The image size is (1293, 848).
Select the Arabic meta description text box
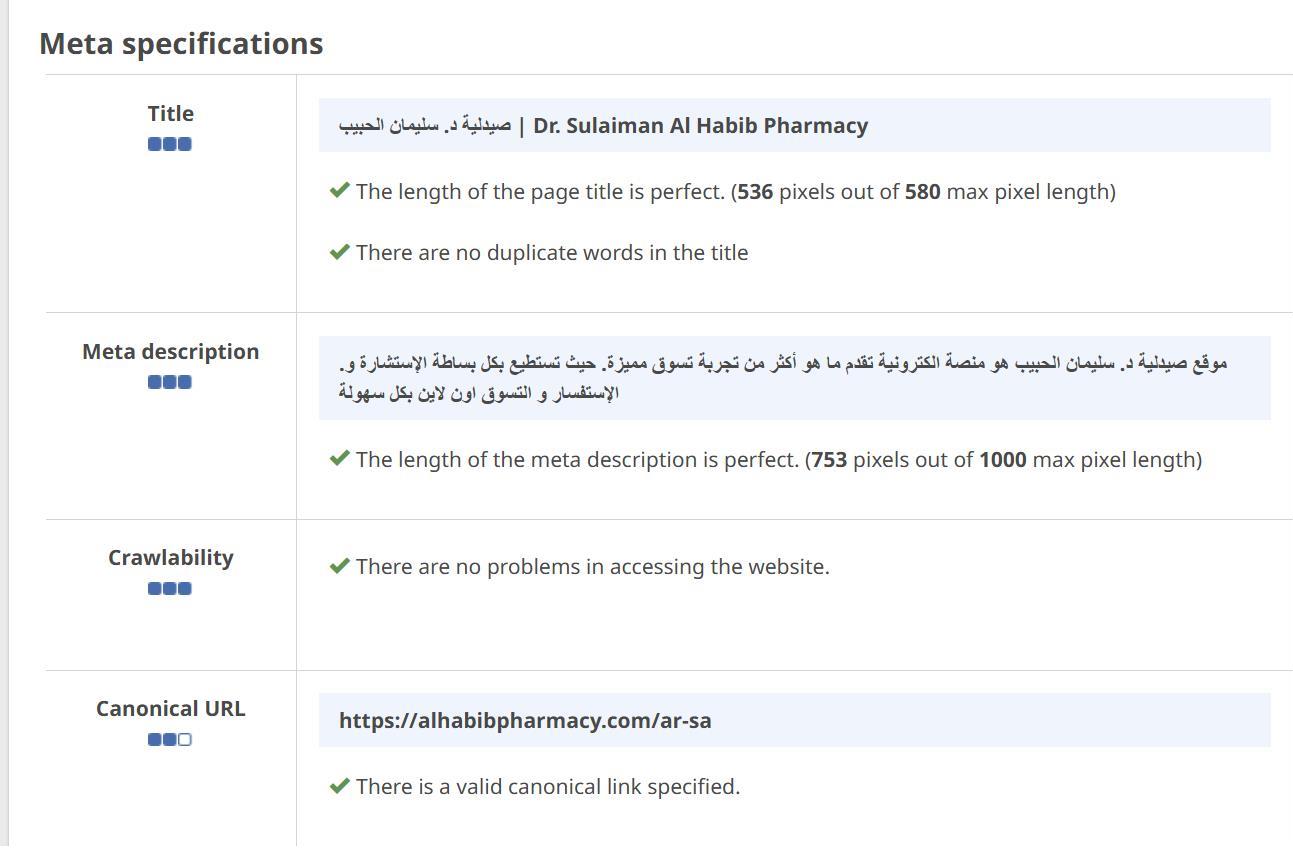coord(794,378)
